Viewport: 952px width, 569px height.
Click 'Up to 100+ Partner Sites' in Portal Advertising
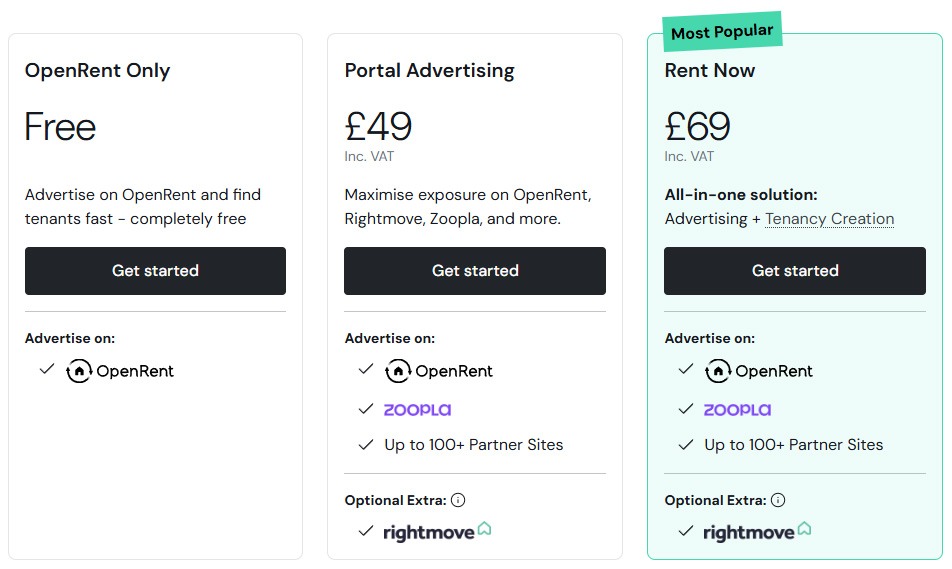(473, 445)
